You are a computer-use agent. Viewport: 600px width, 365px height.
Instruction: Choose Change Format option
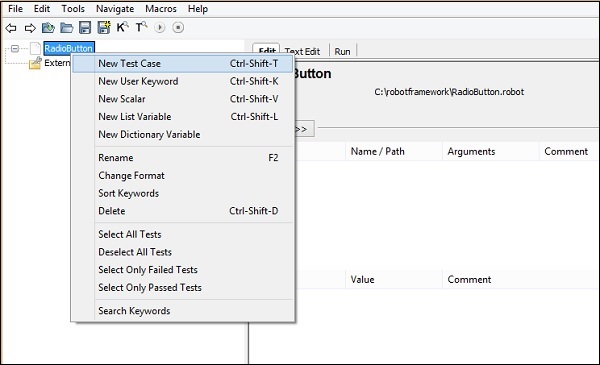[183, 176]
